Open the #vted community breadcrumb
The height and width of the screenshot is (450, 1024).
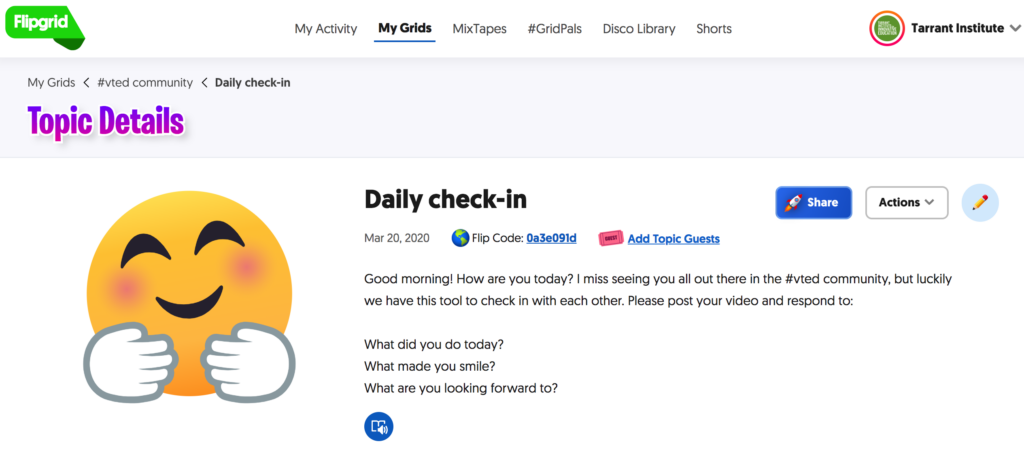(145, 83)
